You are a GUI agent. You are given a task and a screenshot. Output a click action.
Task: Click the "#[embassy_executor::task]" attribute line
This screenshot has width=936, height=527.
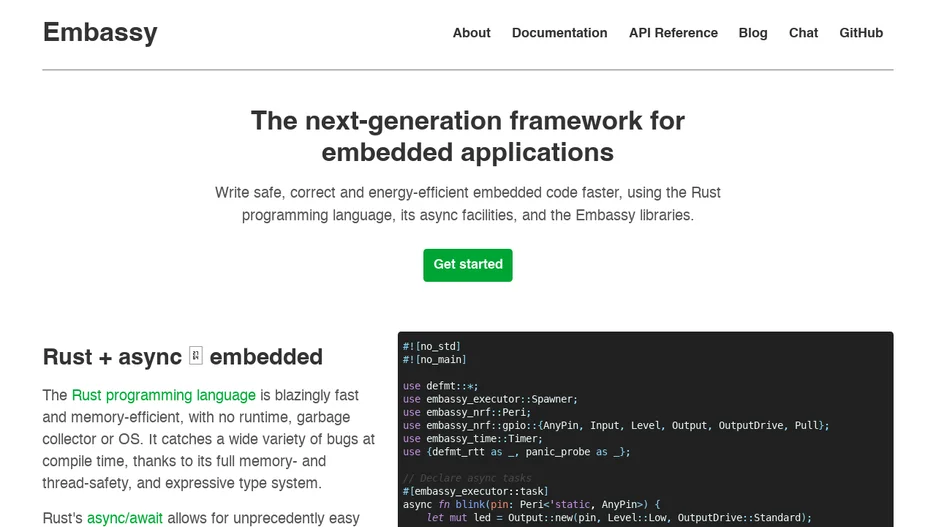click(x=476, y=491)
